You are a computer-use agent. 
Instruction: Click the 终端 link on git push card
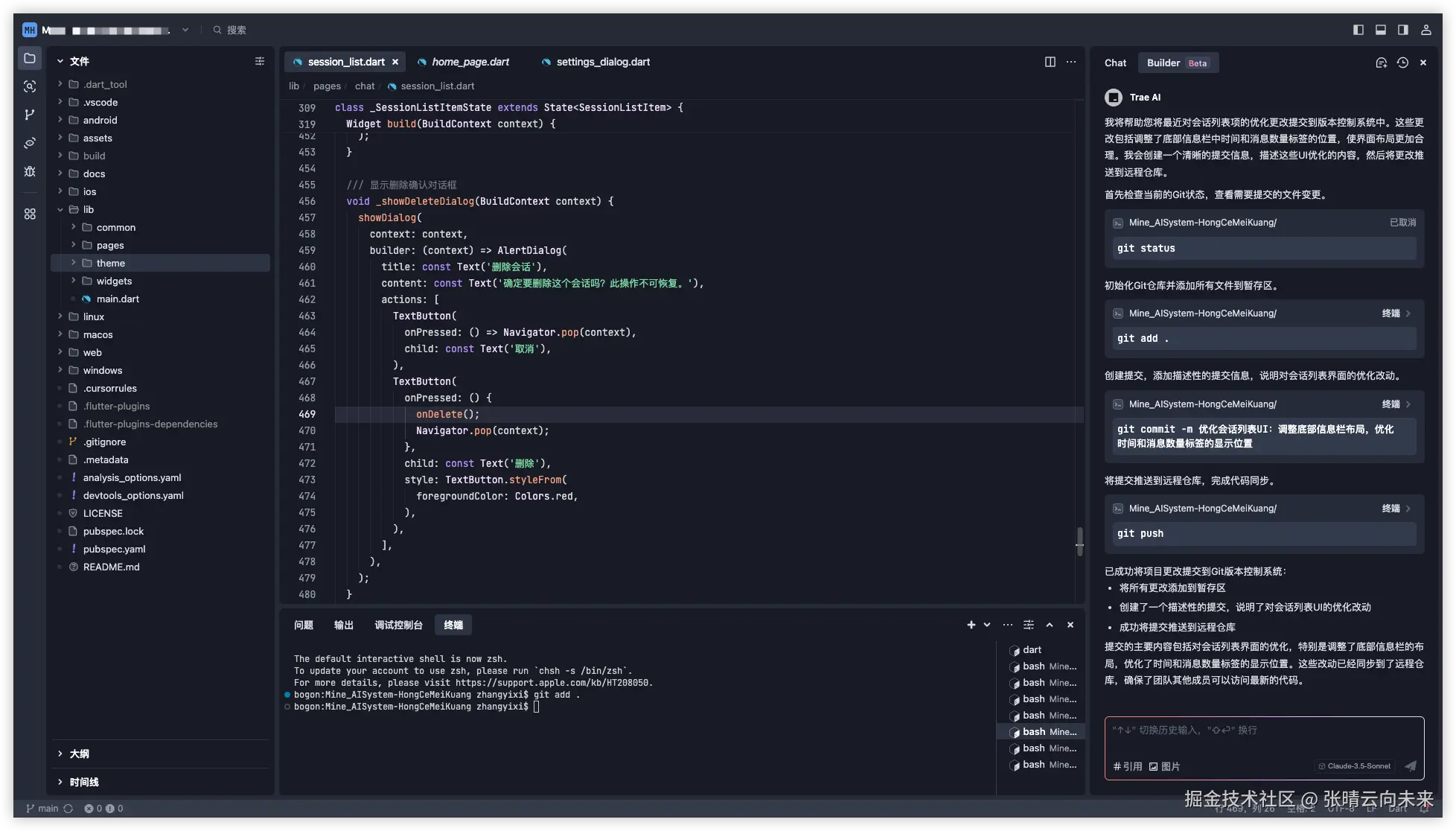pyautogui.click(x=1390, y=508)
